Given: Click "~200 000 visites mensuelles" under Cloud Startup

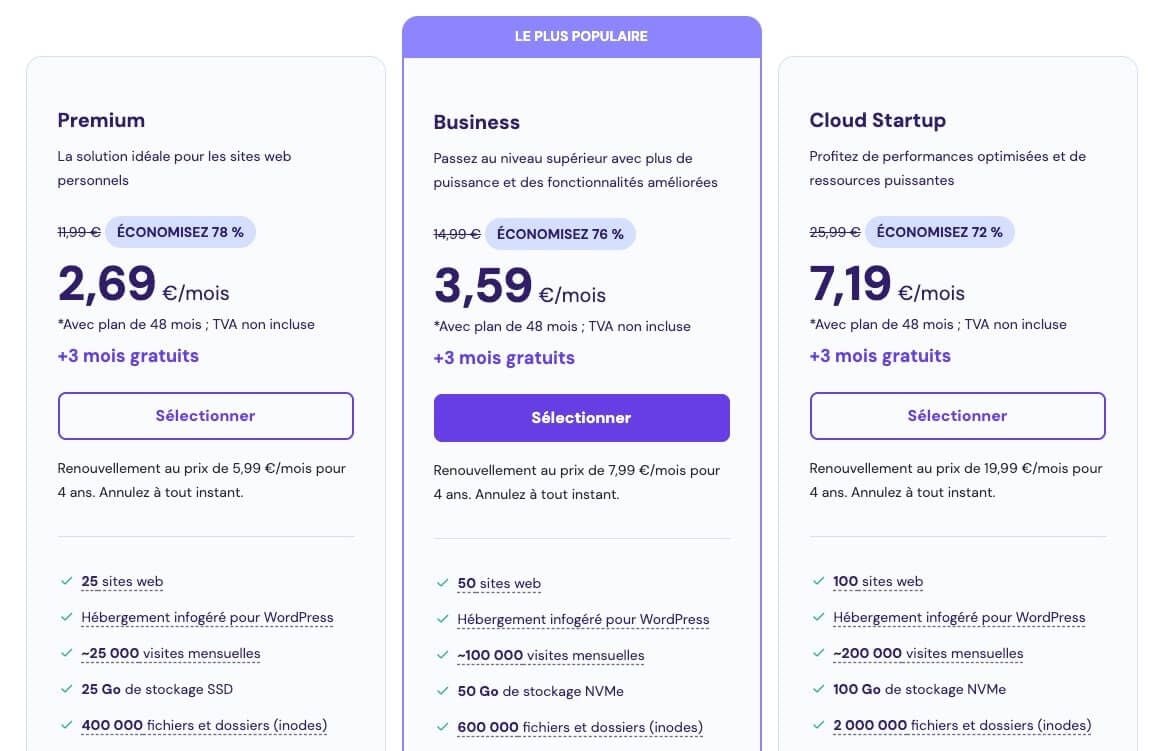Looking at the screenshot, I should click(x=929, y=653).
